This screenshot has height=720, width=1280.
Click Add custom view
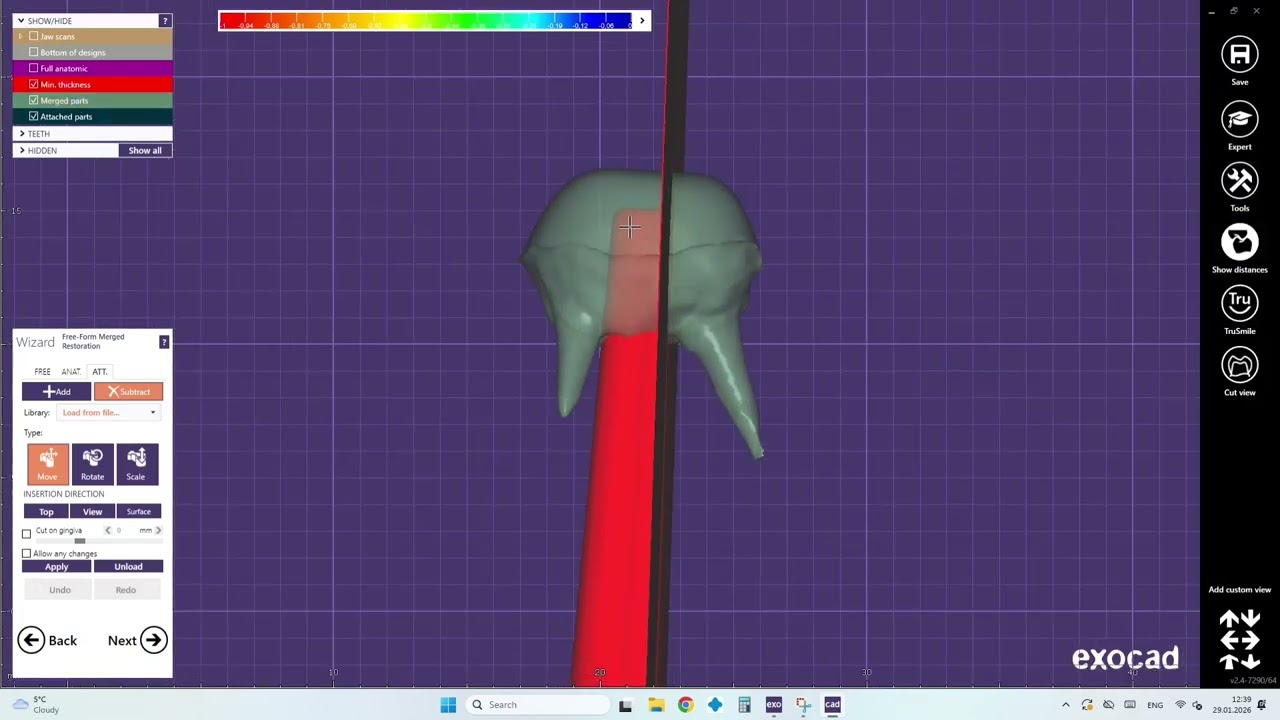click(1239, 590)
